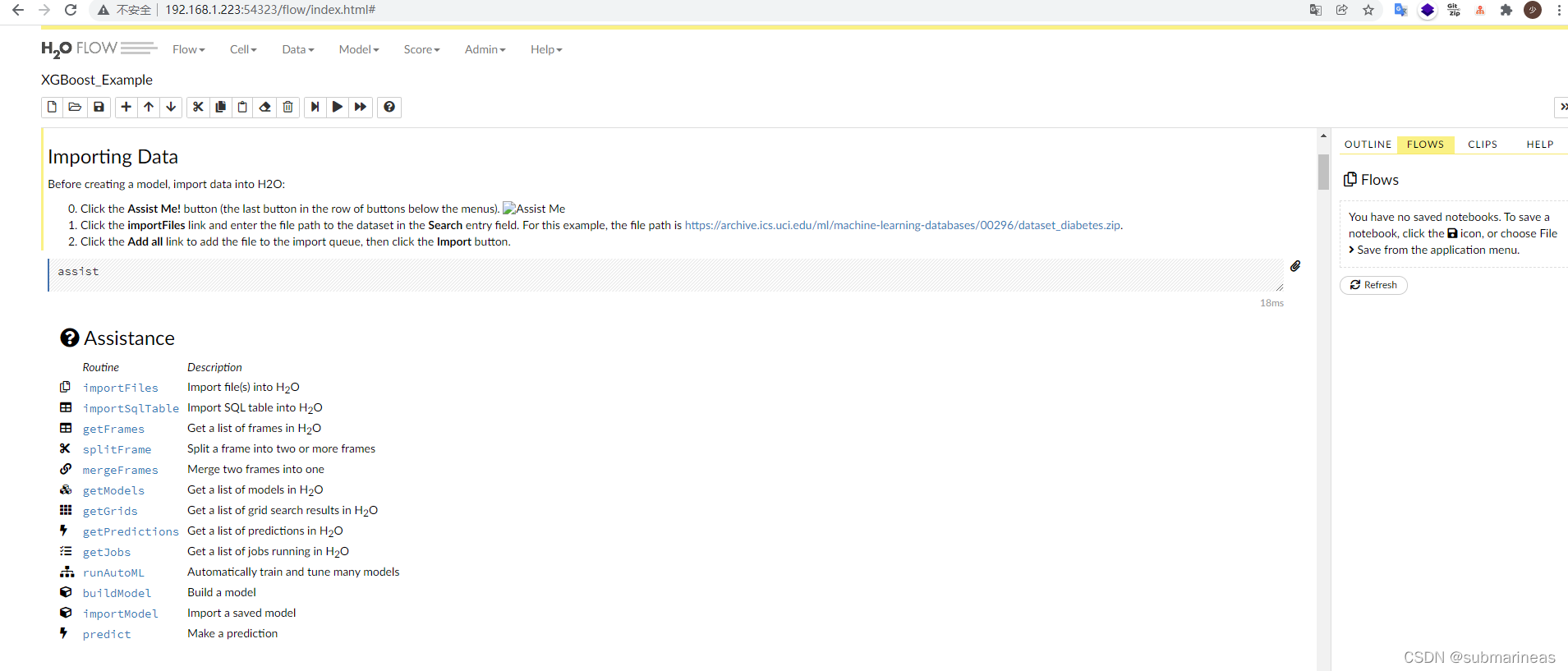Click the sitemap icon beside runAutoML
The height and width of the screenshot is (671, 1568).
(x=67, y=572)
